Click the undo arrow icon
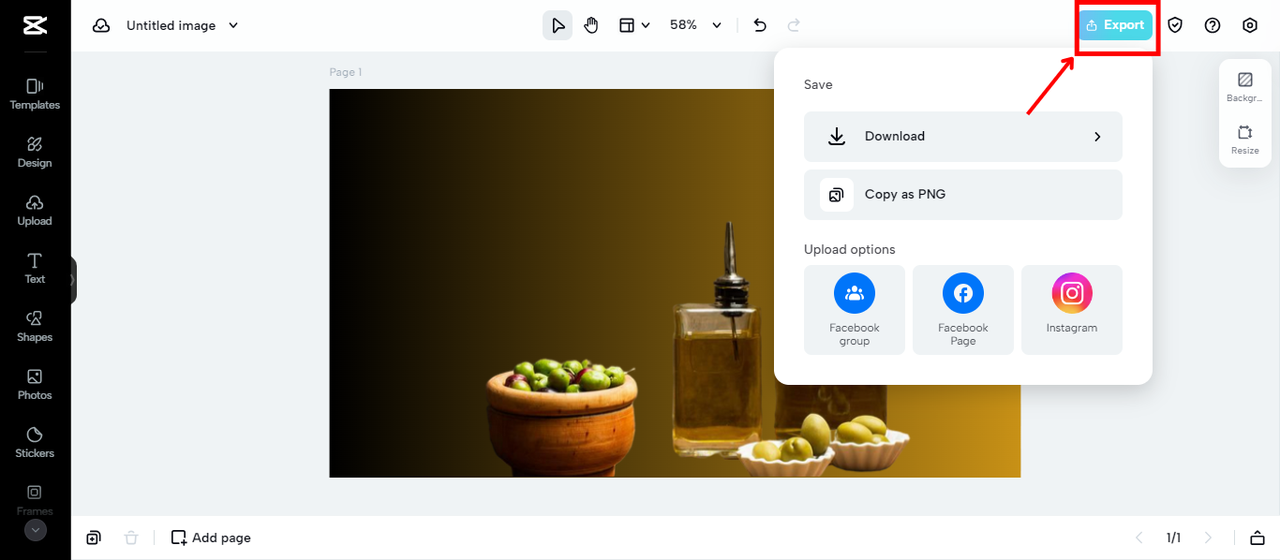The width and height of the screenshot is (1280, 560). [x=760, y=25]
